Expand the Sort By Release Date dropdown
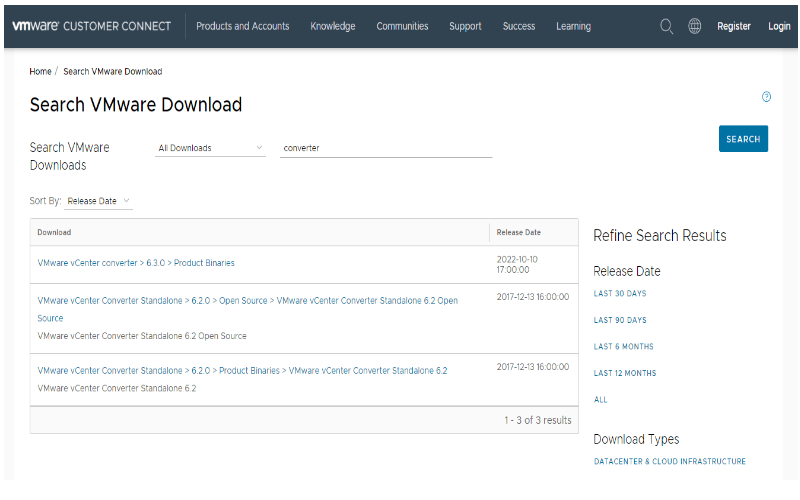The width and height of the screenshot is (800, 500). tap(98, 201)
